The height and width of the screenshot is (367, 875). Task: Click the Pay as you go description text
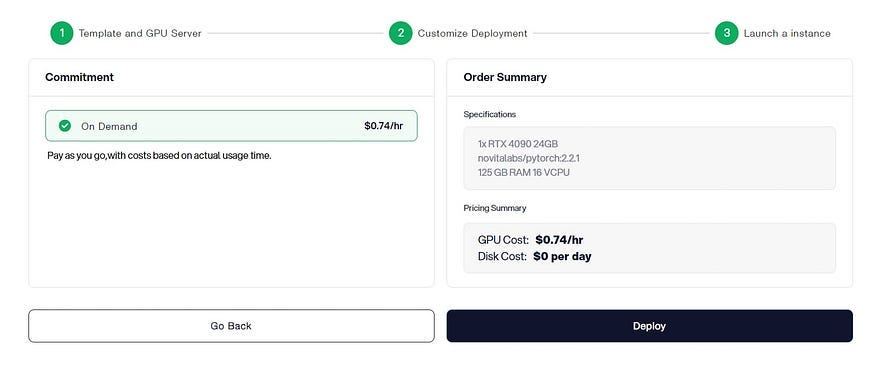pos(160,156)
